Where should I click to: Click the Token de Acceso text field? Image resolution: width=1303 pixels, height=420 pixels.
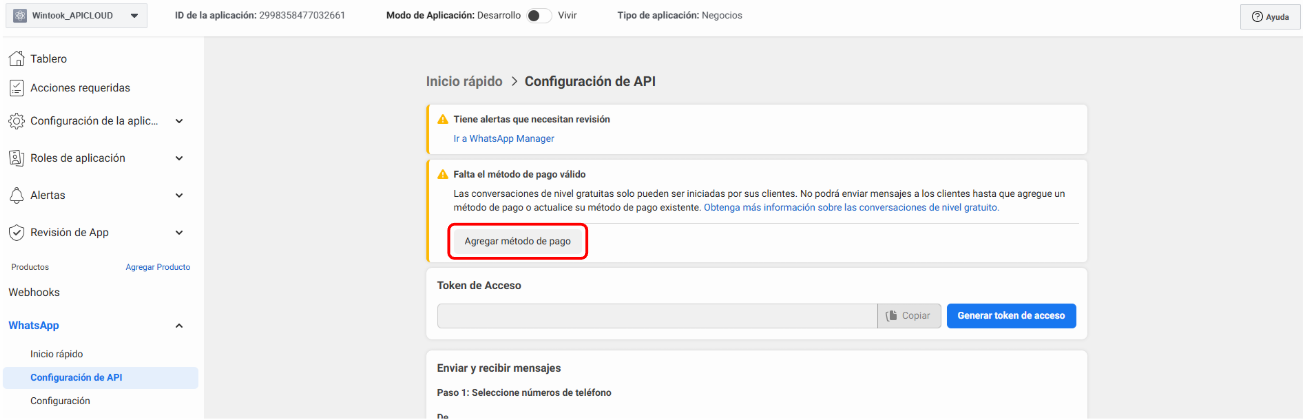click(x=656, y=316)
